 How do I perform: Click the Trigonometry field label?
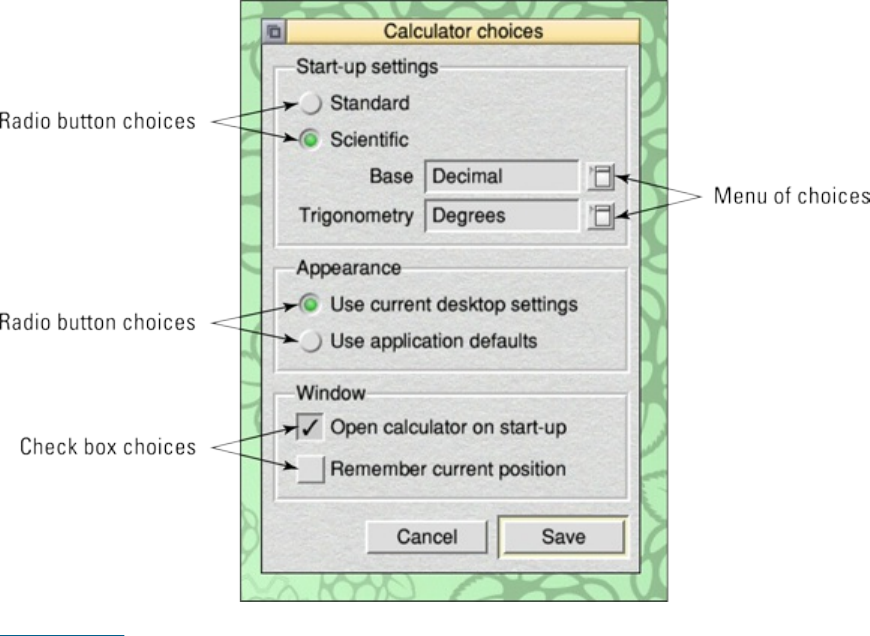[355, 215]
